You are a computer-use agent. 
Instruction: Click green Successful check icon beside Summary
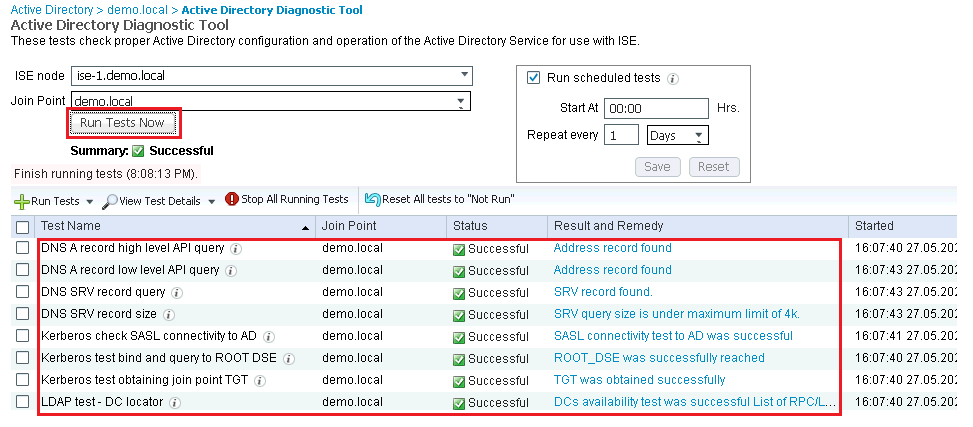(138, 151)
